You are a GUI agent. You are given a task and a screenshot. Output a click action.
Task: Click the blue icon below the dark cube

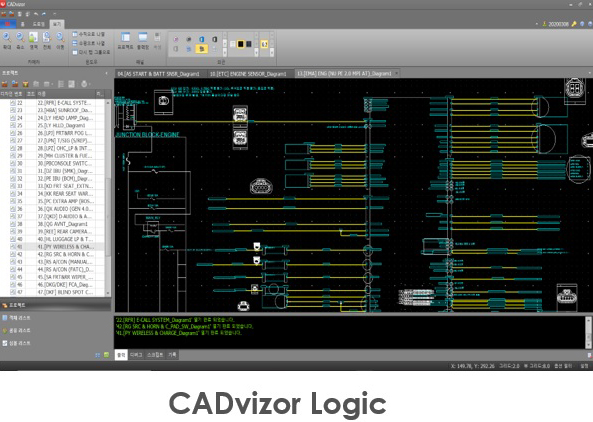189,49
